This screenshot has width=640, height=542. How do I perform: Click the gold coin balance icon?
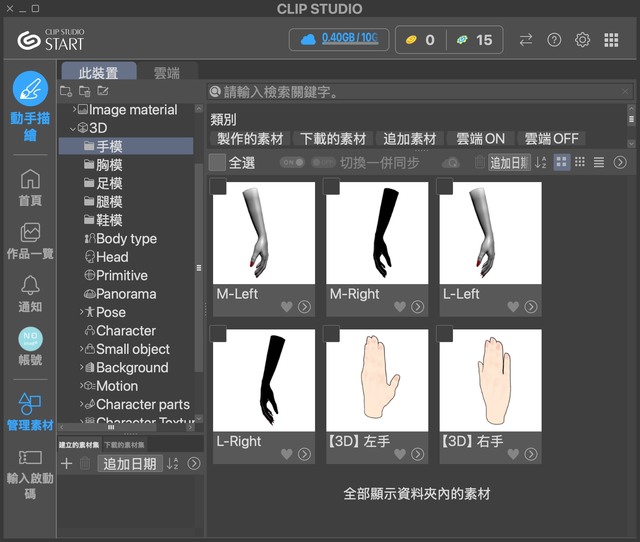411,40
